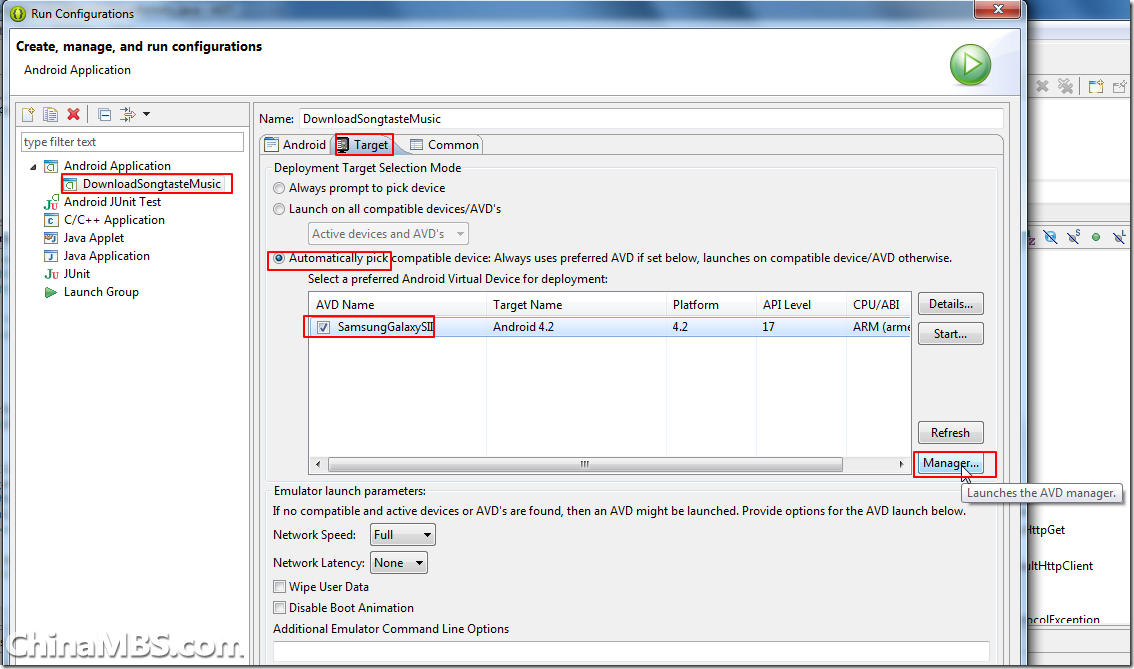Click the API Level column header

click(801, 304)
